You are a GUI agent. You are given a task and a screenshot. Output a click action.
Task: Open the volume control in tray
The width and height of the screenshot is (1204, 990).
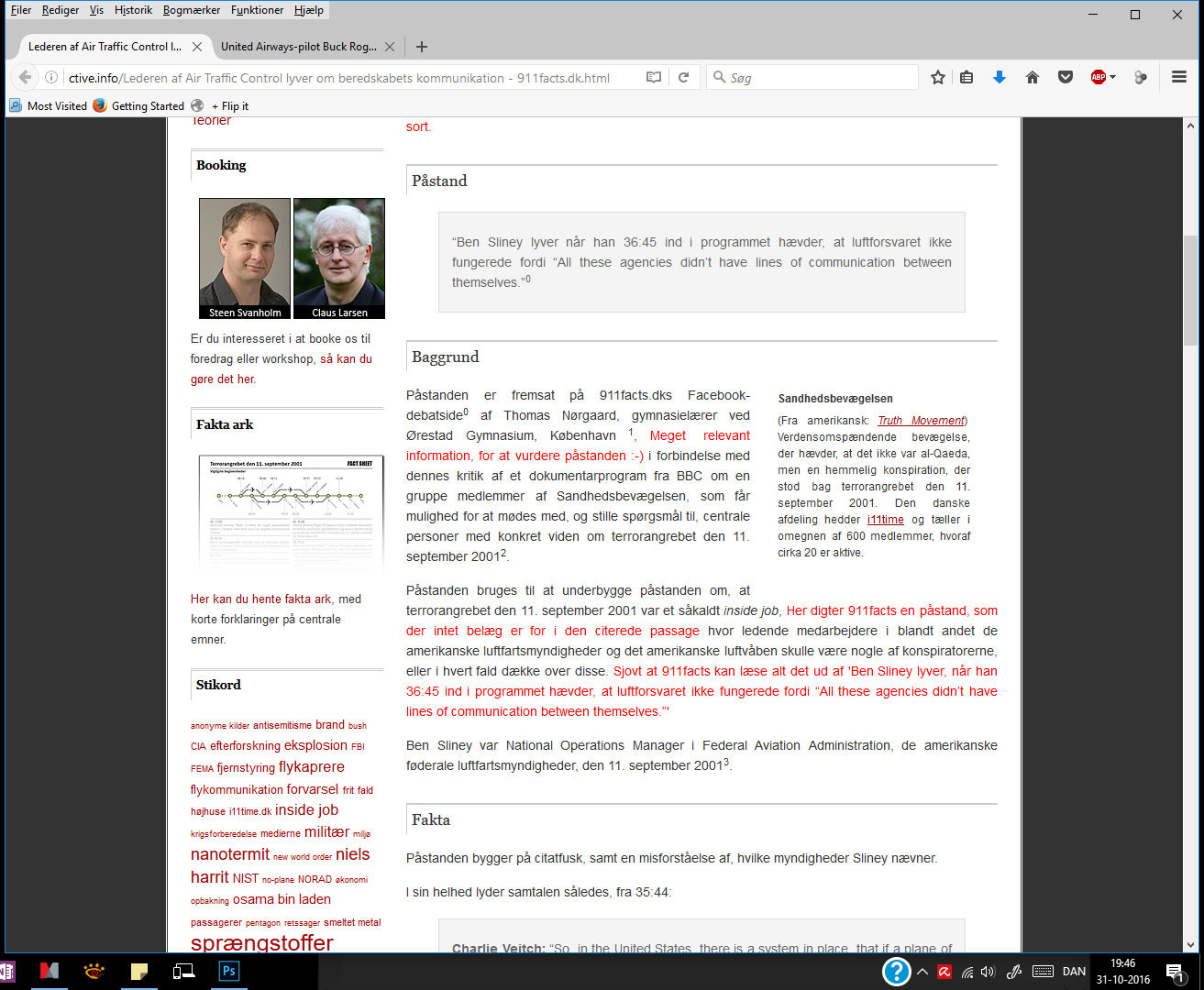pos(989,972)
